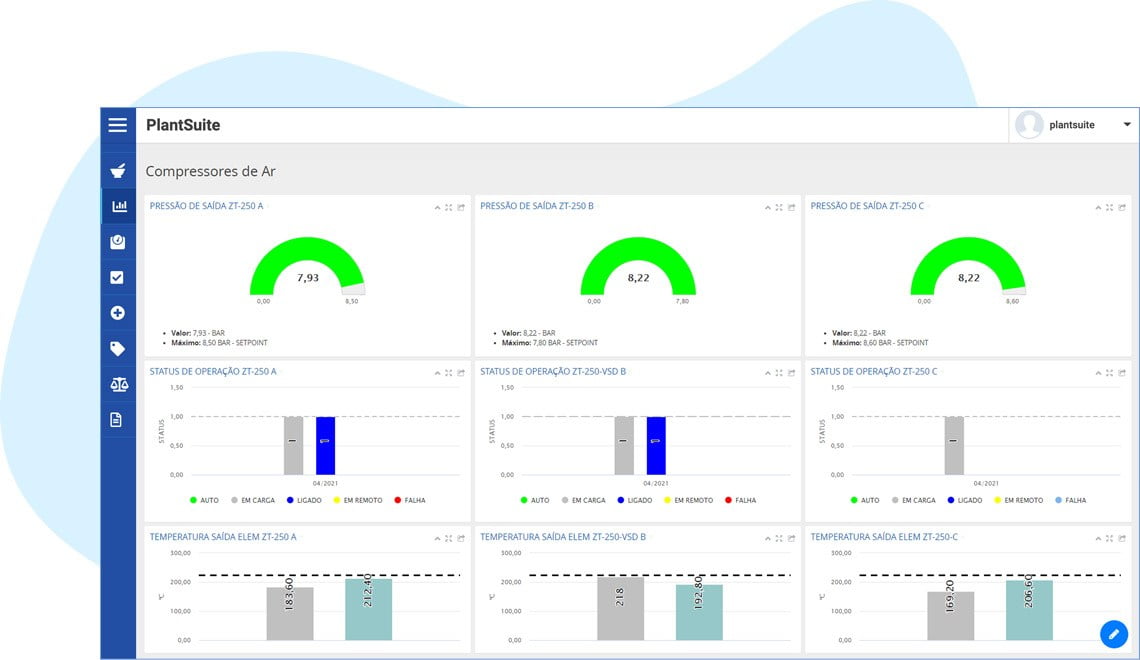Toggle AUTO legend in ZT-250 A status chart
Image resolution: width=1140 pixels, height=660 pixels.
pos(204,500)
